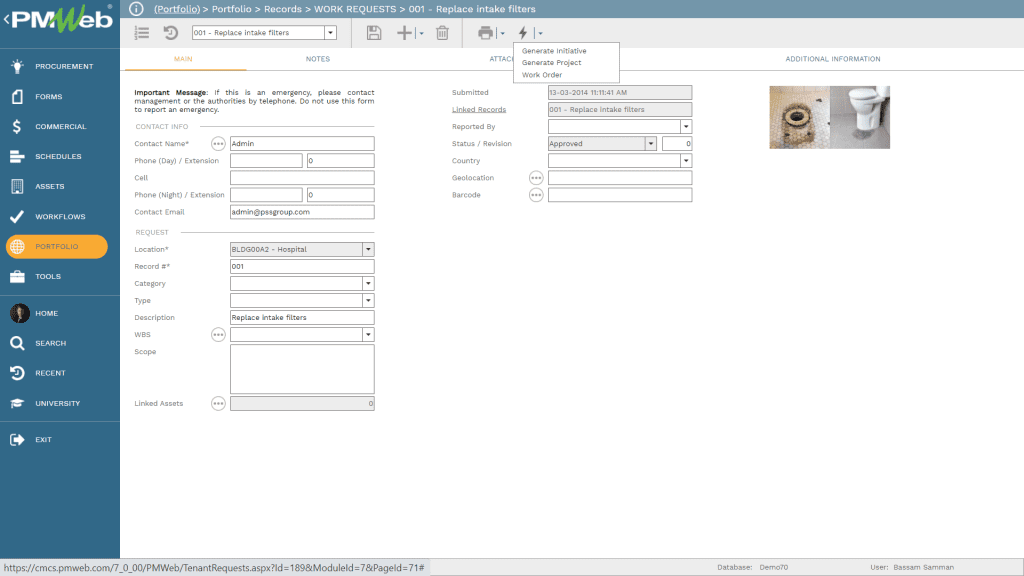Open the Geolocation ellipsis button

(536, 178)
